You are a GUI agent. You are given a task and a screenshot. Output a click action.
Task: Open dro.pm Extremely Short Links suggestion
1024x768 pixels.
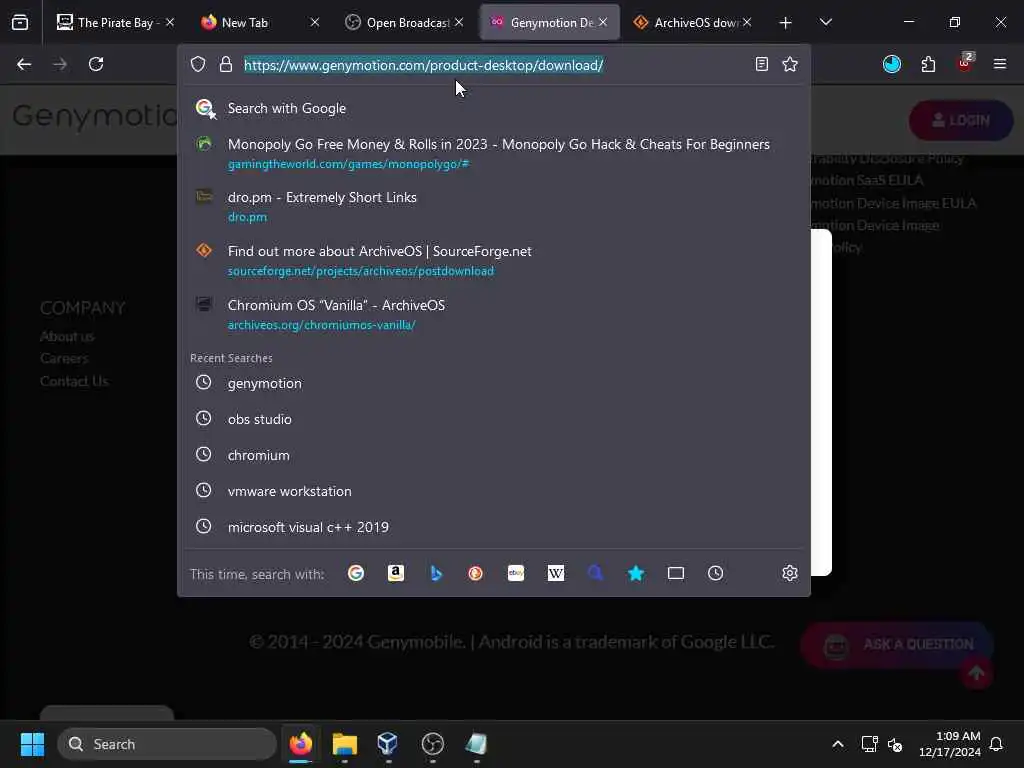pos(494,206)
